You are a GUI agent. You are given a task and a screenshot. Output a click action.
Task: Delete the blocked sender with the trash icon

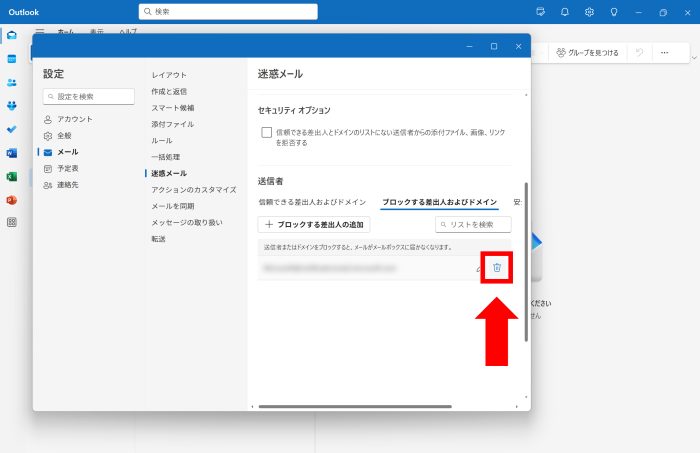(497, 268)
